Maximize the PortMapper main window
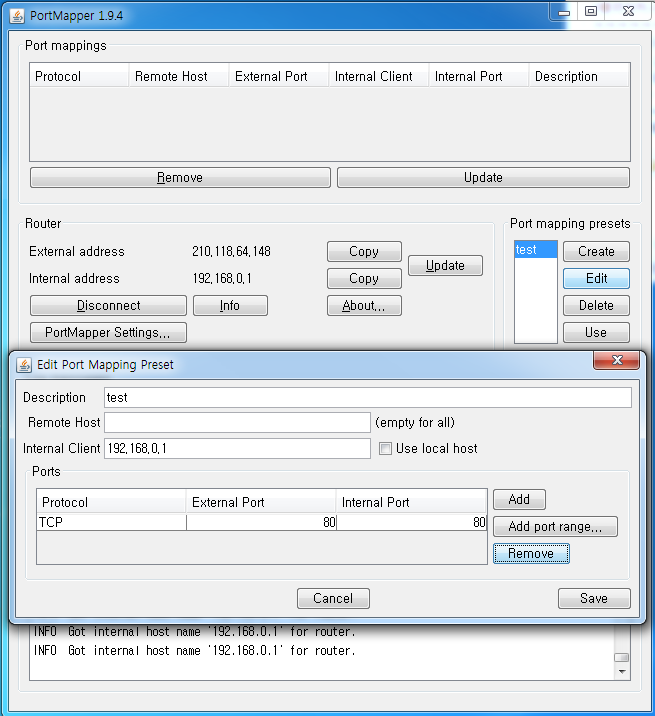655x716 pixels. [591, 11]
